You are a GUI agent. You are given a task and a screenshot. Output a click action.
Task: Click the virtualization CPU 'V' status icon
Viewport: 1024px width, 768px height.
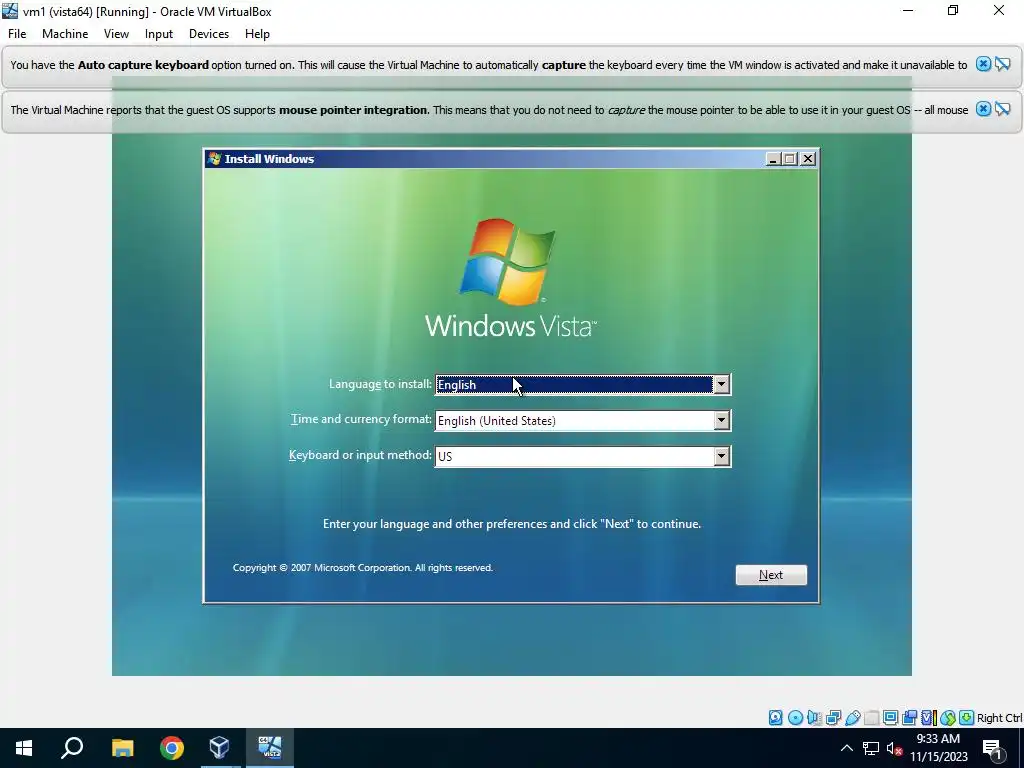coord(928,718)
